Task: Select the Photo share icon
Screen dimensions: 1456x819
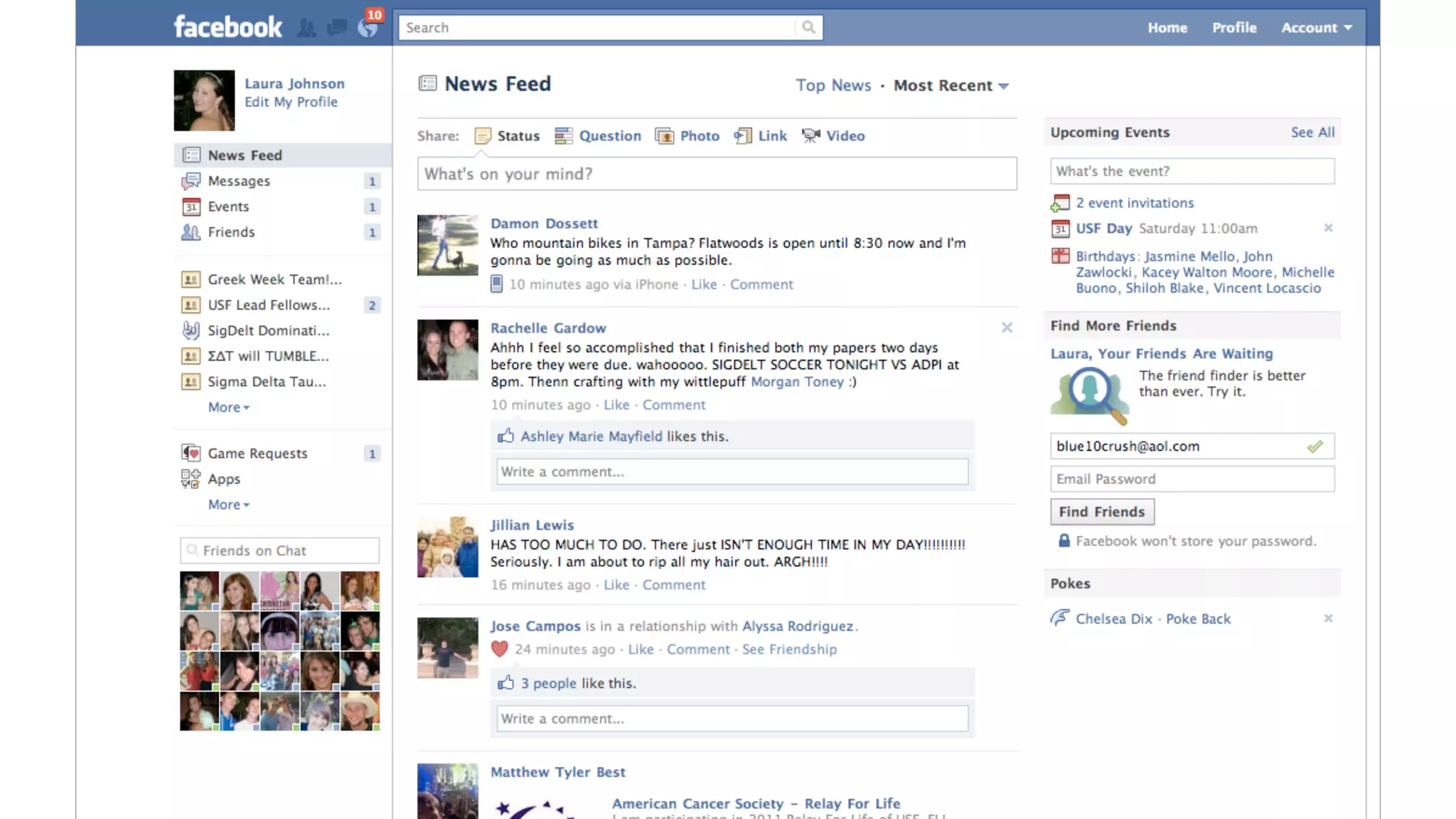Action: coord(664,136)
